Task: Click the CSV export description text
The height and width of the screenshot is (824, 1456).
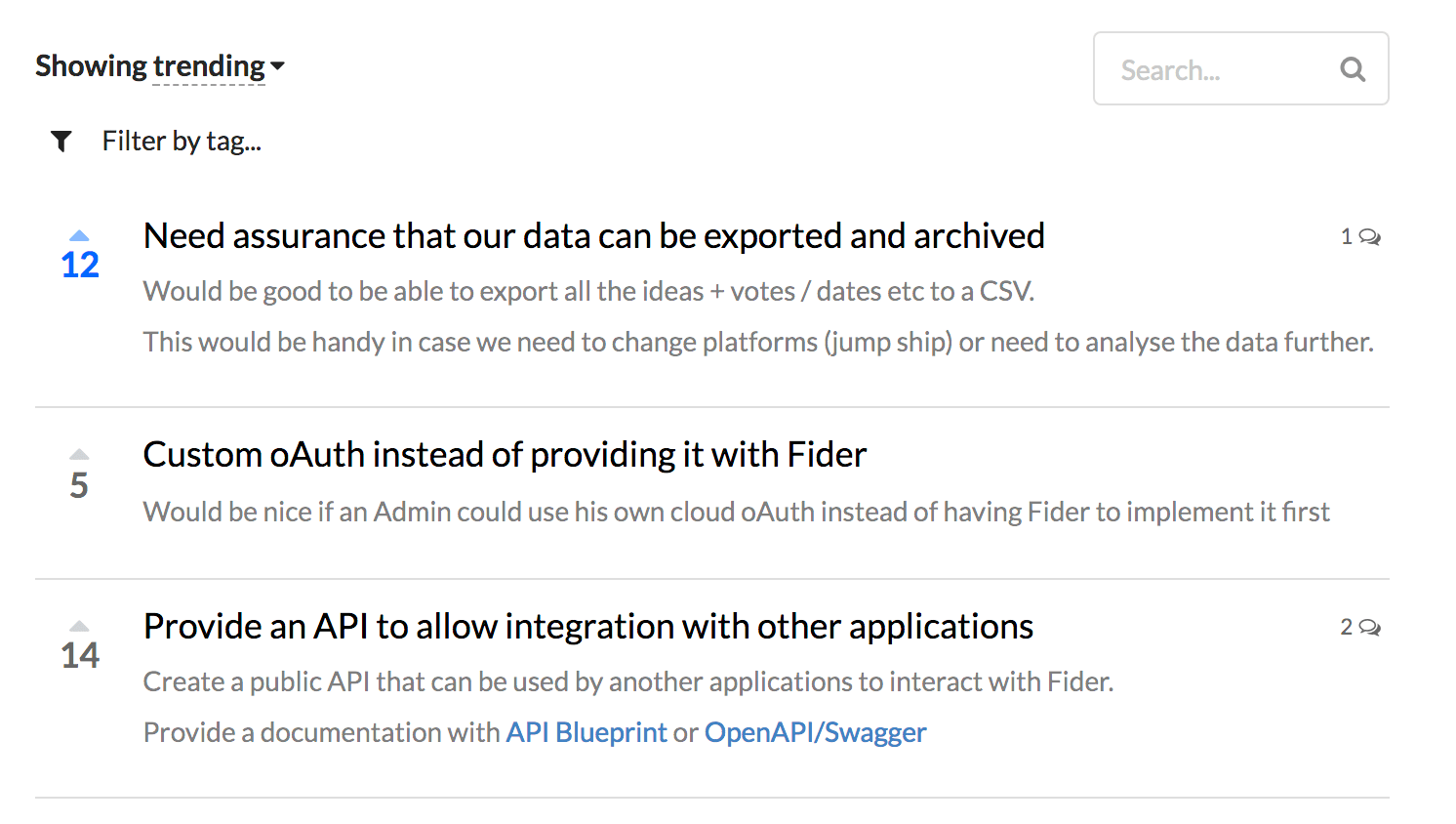Action: [x=588, y=291]
